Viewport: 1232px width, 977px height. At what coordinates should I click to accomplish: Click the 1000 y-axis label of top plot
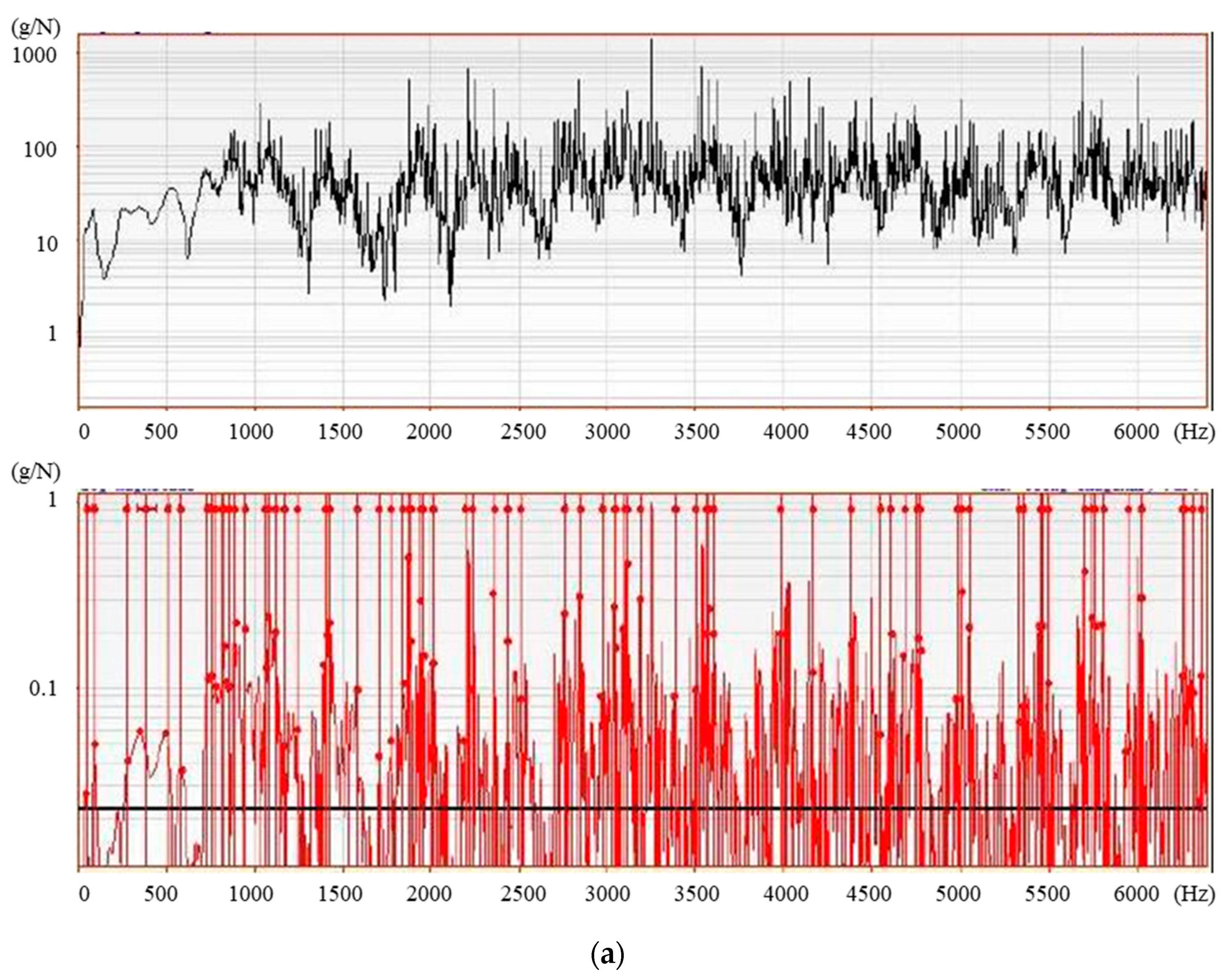point(35,56)
